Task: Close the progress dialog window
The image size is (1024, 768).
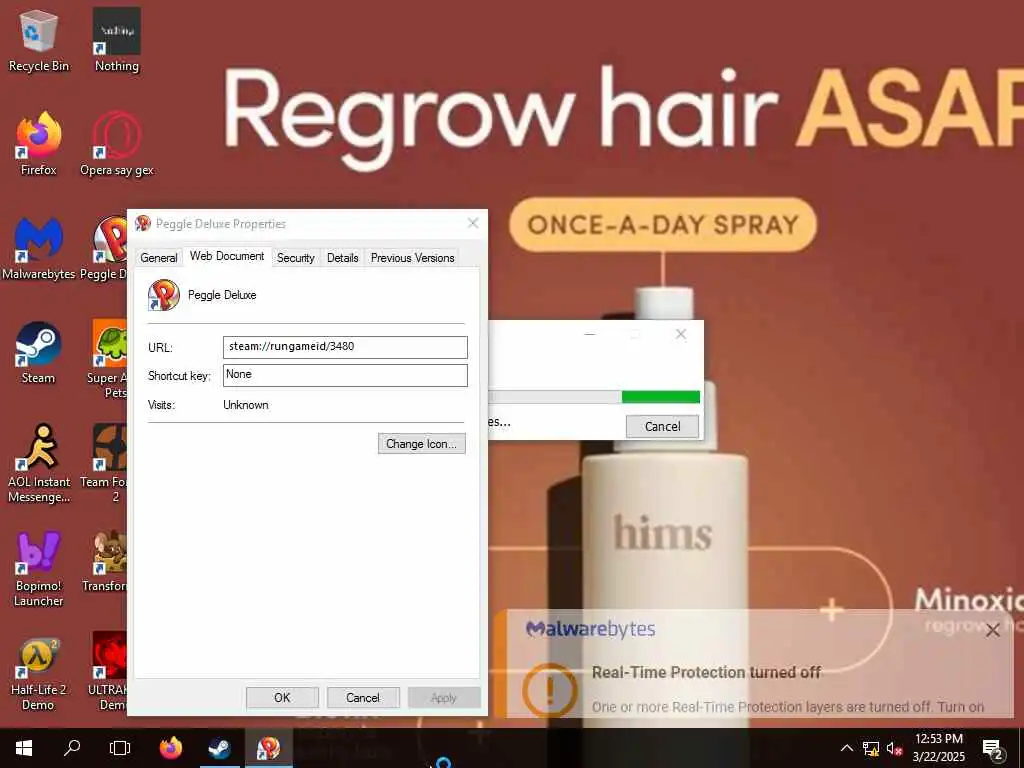Action: click(680, 334)
